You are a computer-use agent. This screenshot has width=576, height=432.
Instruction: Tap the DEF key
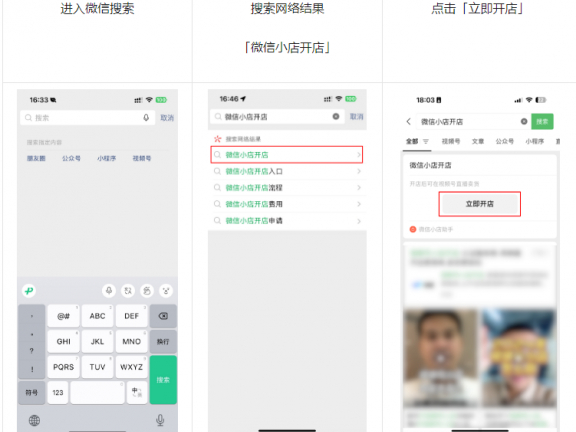132,316
